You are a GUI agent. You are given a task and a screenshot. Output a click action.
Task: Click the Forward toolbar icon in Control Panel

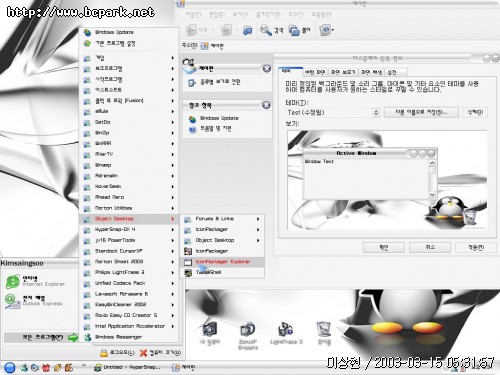[226, 30]
